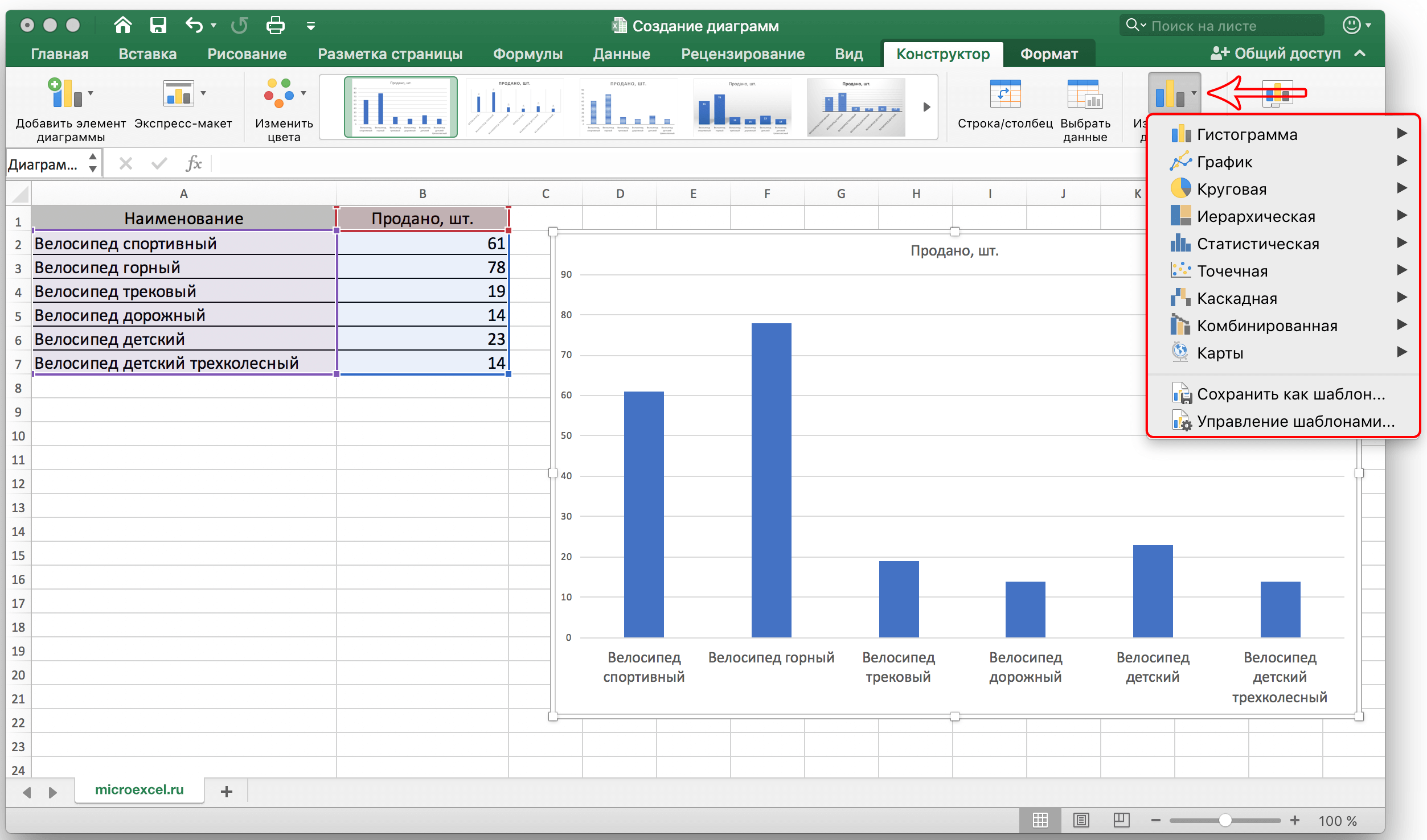Click the Save icon in the title bar
The width and height of the screenshot is (1427, 840).
tap(158, 25)
